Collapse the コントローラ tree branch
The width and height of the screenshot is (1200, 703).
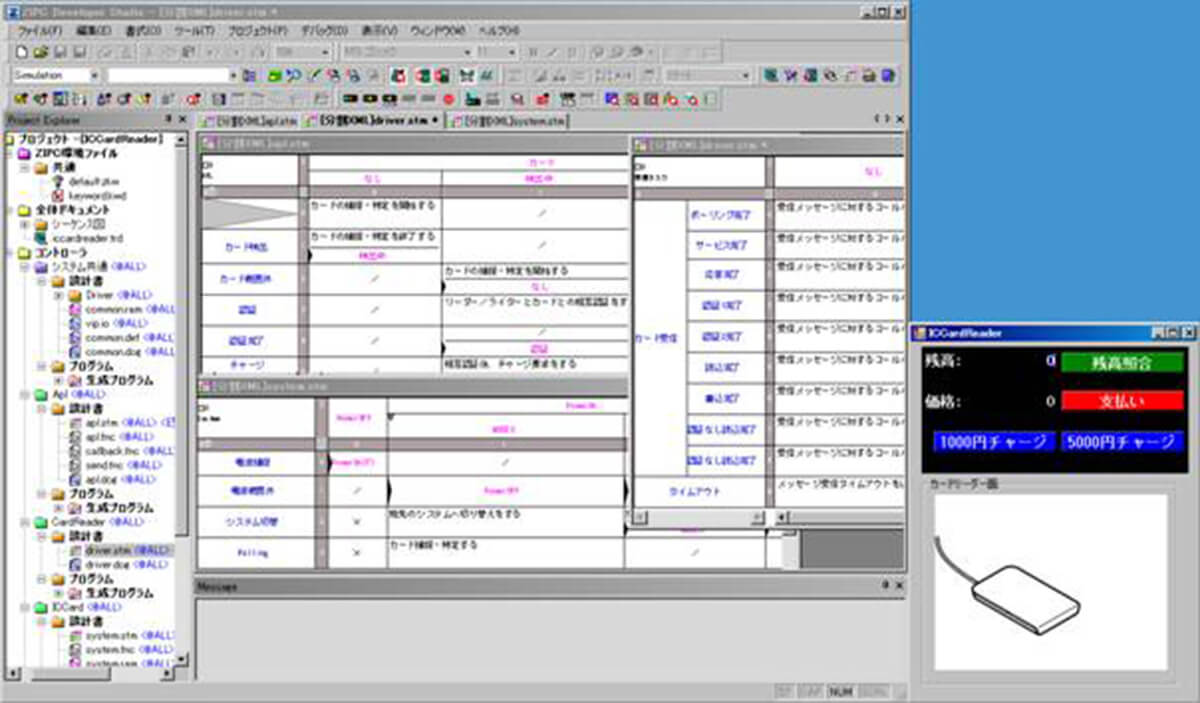[10, 252]
